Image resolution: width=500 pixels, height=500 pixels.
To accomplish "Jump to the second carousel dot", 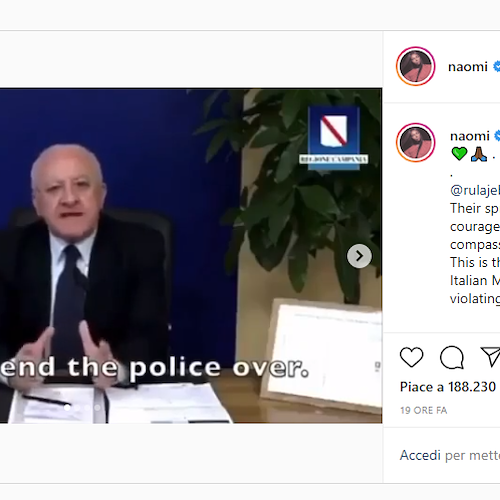I will pyautogui.click(x=77, y=407).
